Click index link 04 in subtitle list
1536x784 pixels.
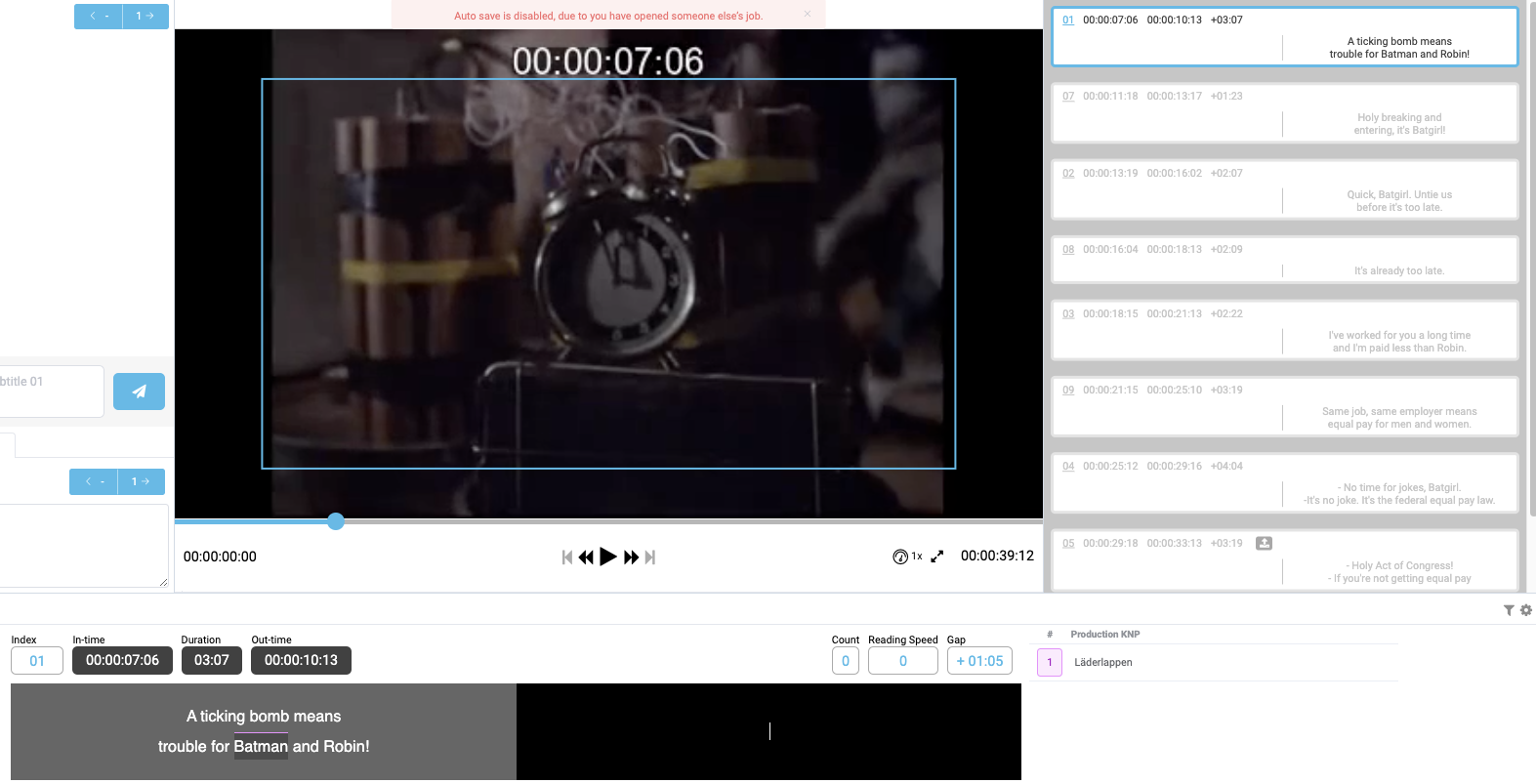click(x=1068, y=467)
